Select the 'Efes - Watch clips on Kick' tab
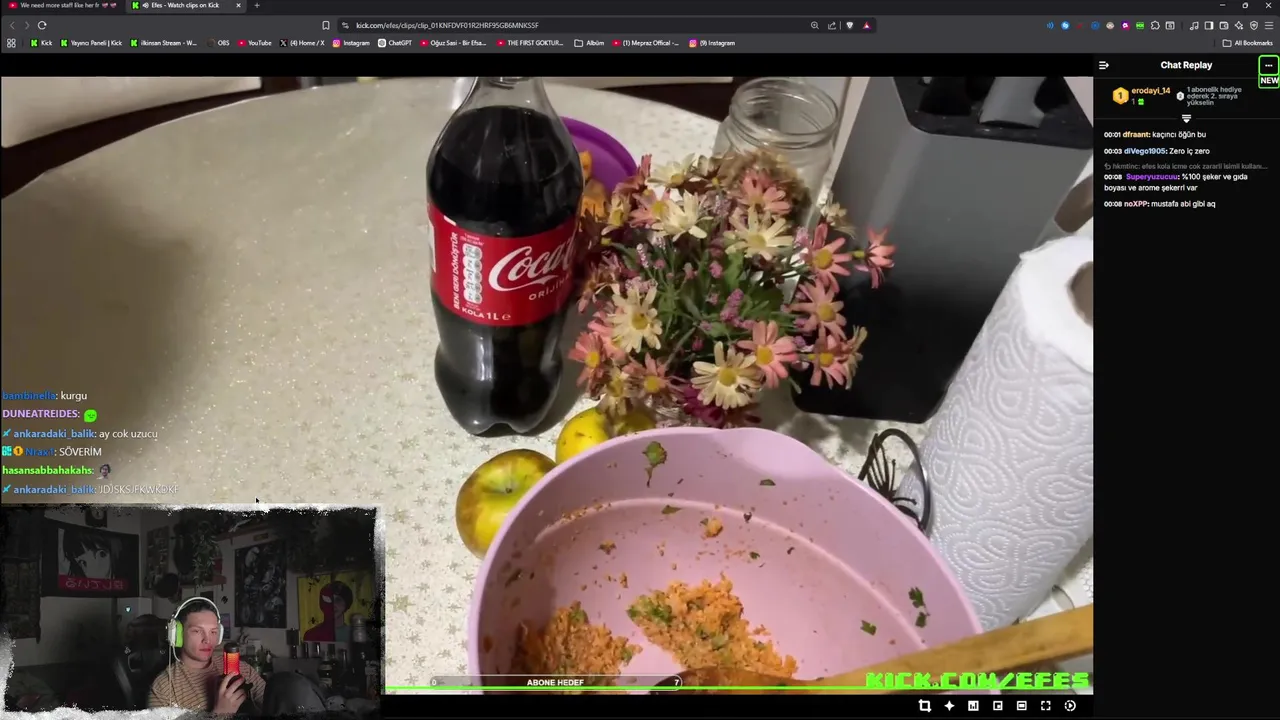The image size is (1280, 720). (184, 5)
